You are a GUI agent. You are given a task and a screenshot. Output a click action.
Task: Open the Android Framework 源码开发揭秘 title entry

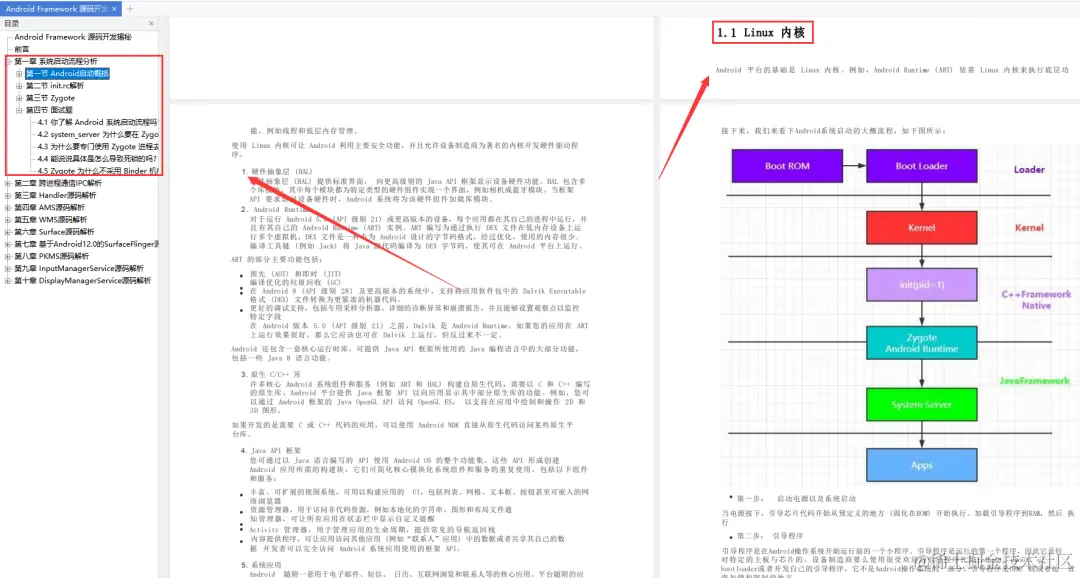point(72,37)
